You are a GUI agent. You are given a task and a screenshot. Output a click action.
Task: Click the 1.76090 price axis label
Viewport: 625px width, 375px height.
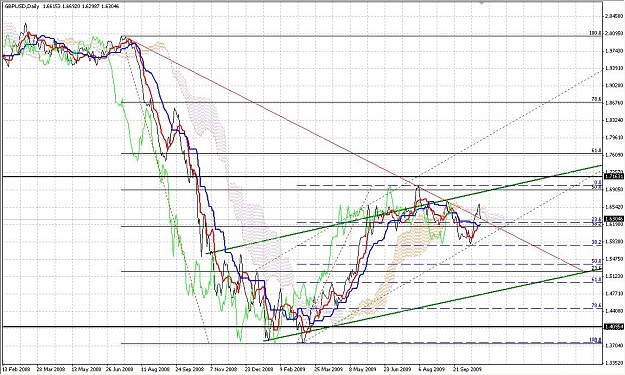click(614, 155)
